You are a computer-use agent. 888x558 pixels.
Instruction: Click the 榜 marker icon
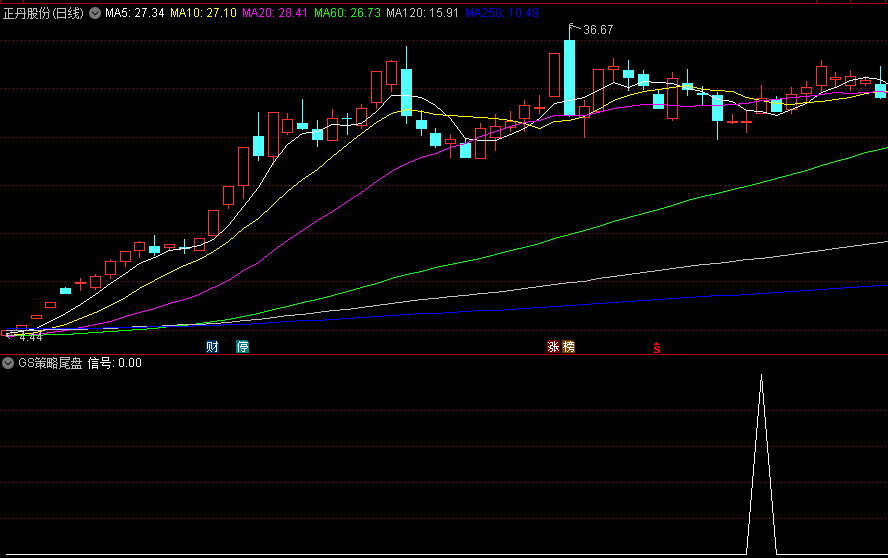568,347
